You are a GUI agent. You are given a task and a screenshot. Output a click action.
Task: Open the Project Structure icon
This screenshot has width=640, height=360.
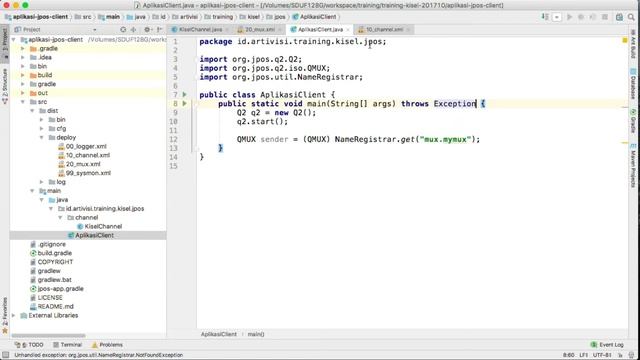(619, 17)
